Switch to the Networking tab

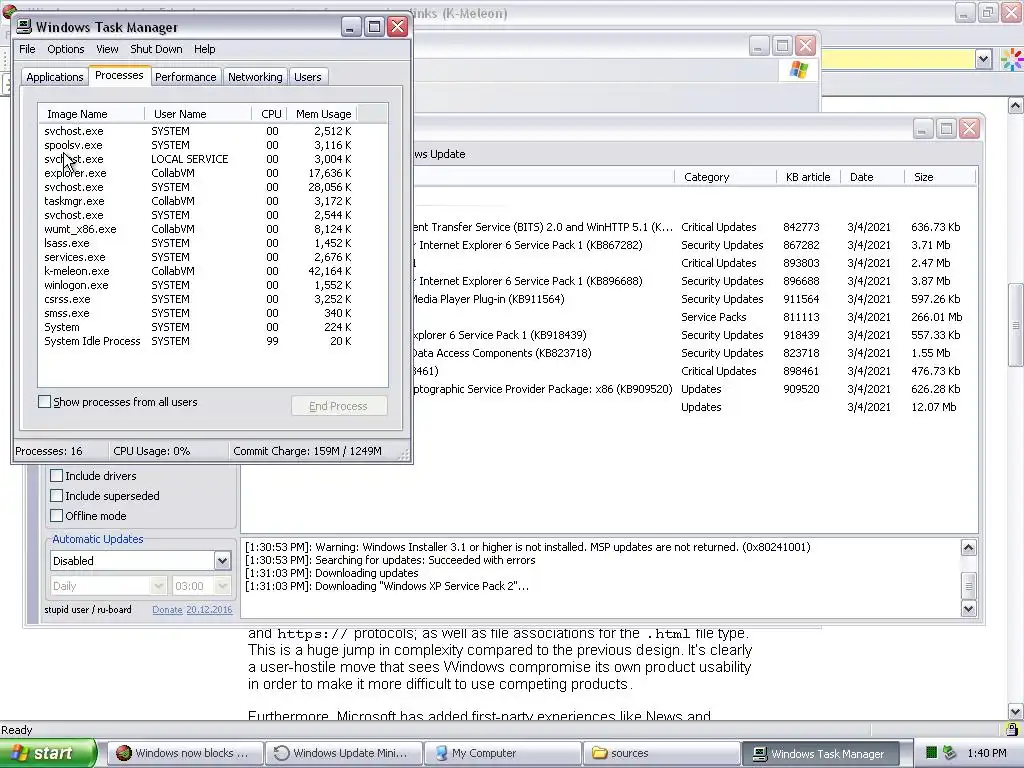pyautogui.click(x=255, y=77)
